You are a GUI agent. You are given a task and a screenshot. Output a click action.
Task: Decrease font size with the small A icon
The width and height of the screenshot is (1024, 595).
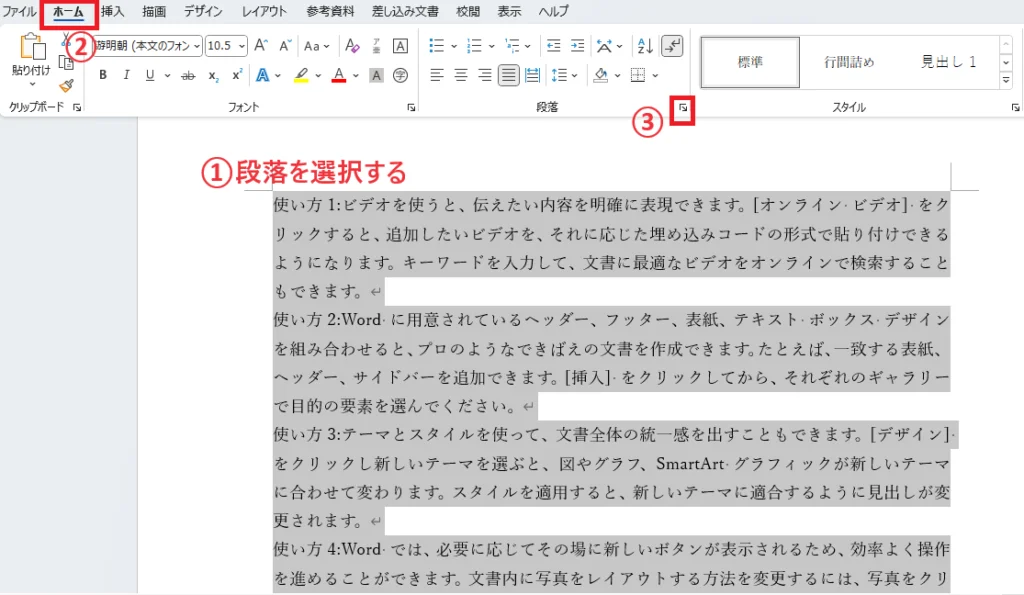point(285,46)
